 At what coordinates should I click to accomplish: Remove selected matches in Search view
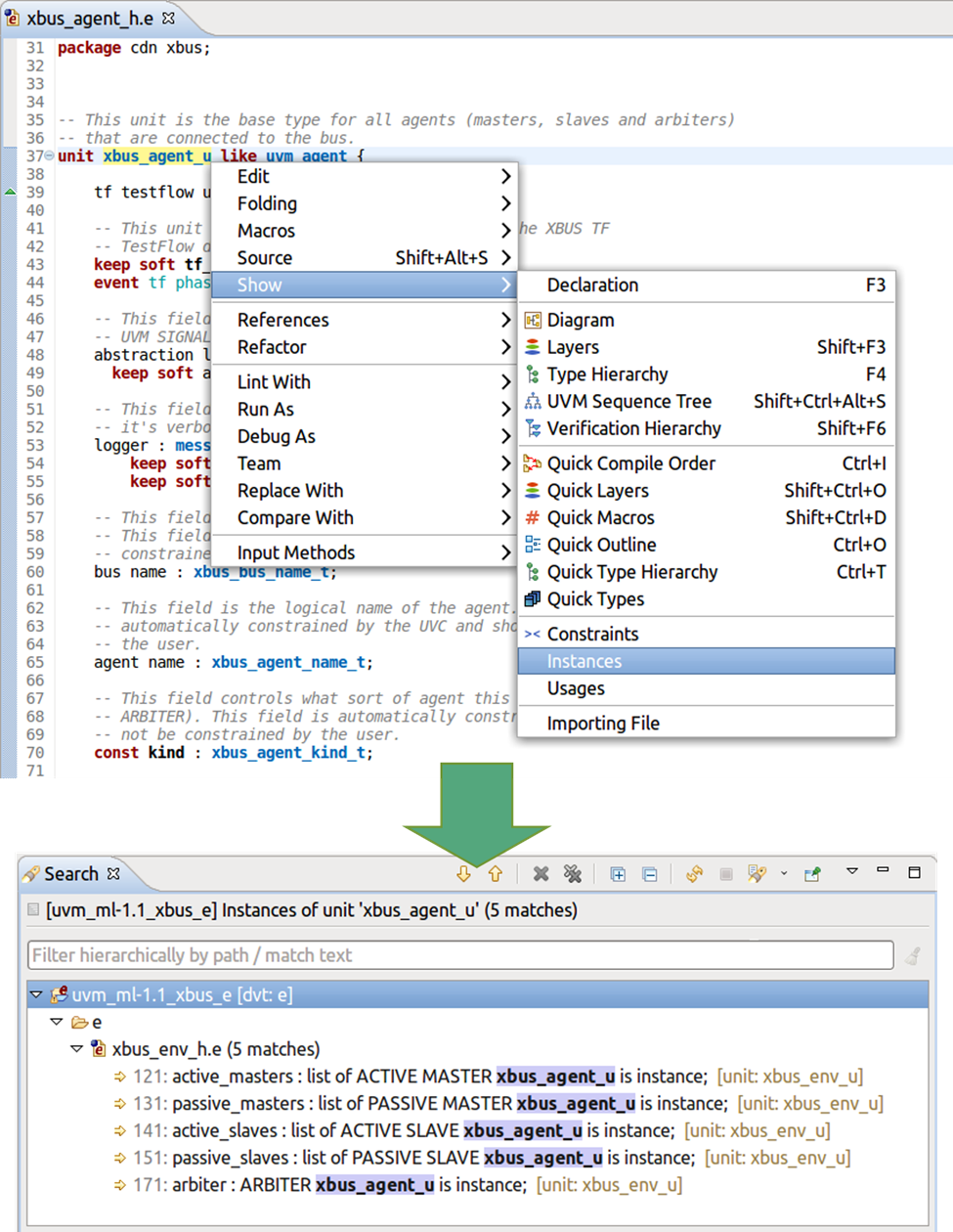[x=541, y=874]
